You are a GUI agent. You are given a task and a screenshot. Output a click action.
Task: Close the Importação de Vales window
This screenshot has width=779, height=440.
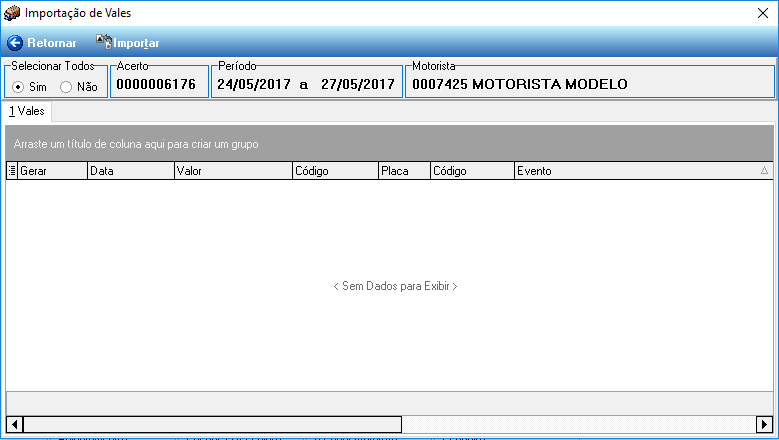(x=763, y=13)
